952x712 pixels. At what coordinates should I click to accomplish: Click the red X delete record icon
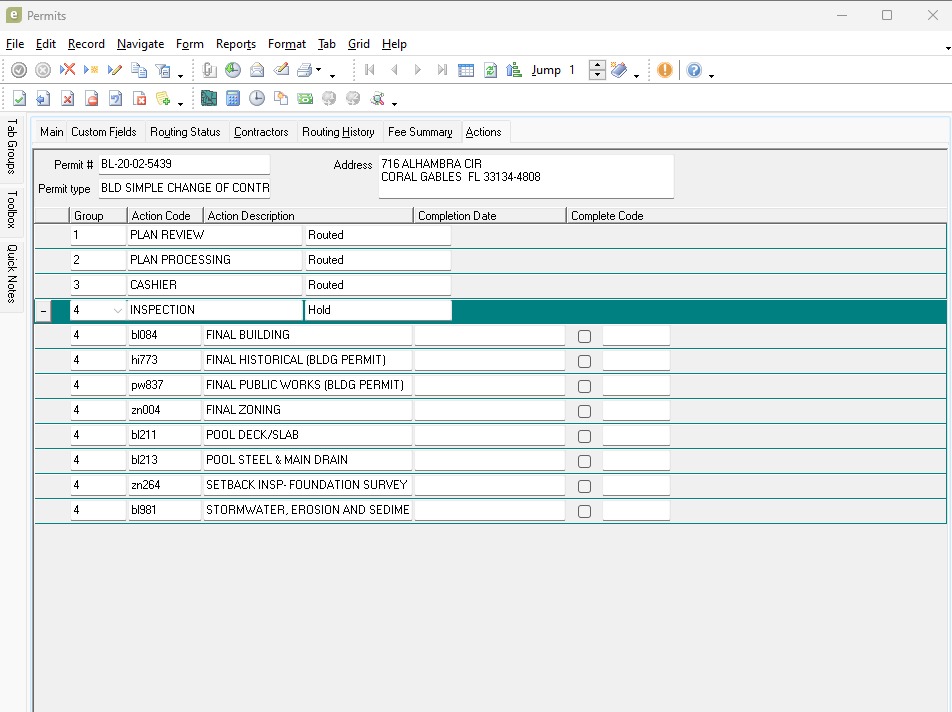tap(68, 70)
